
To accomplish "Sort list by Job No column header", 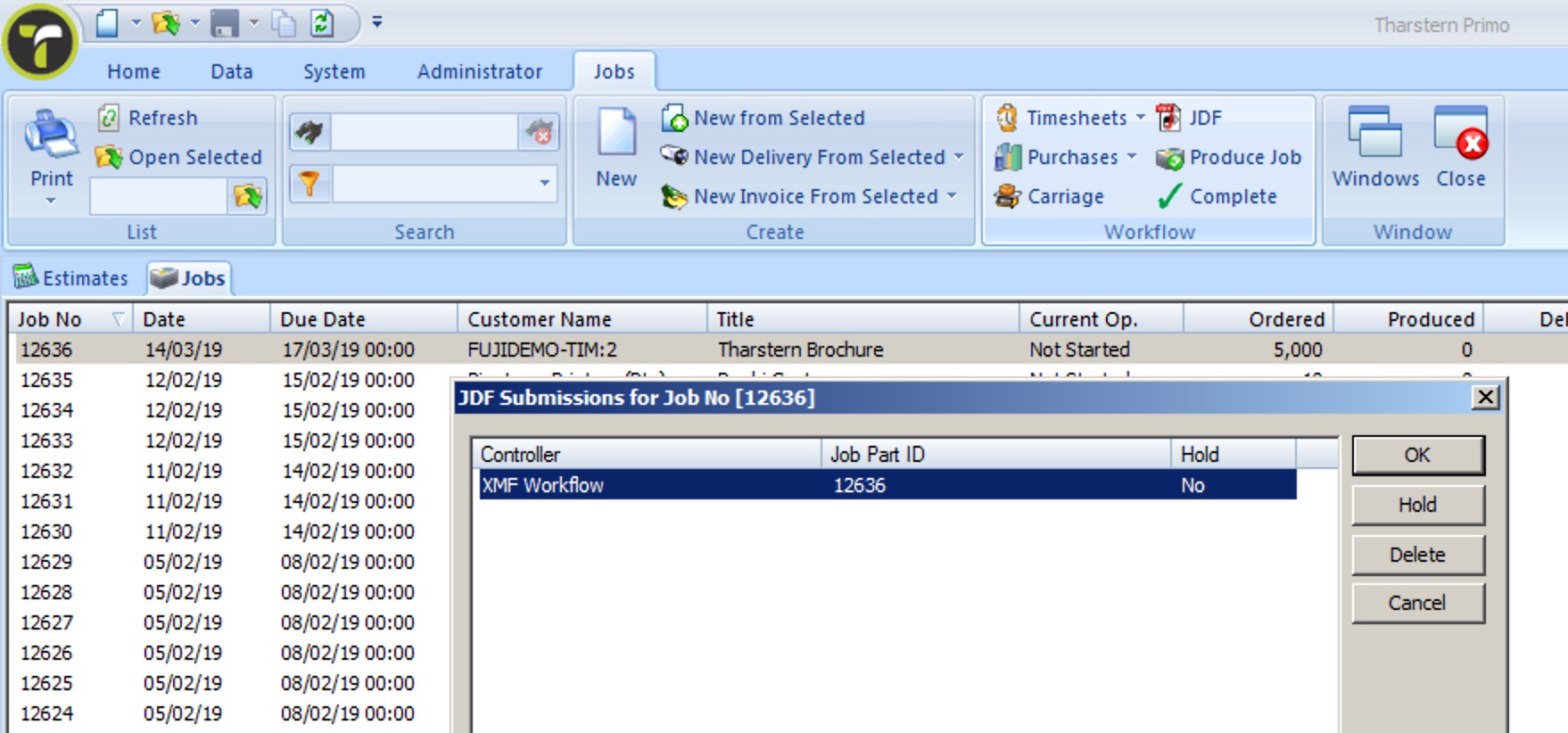I will (50, 319).
